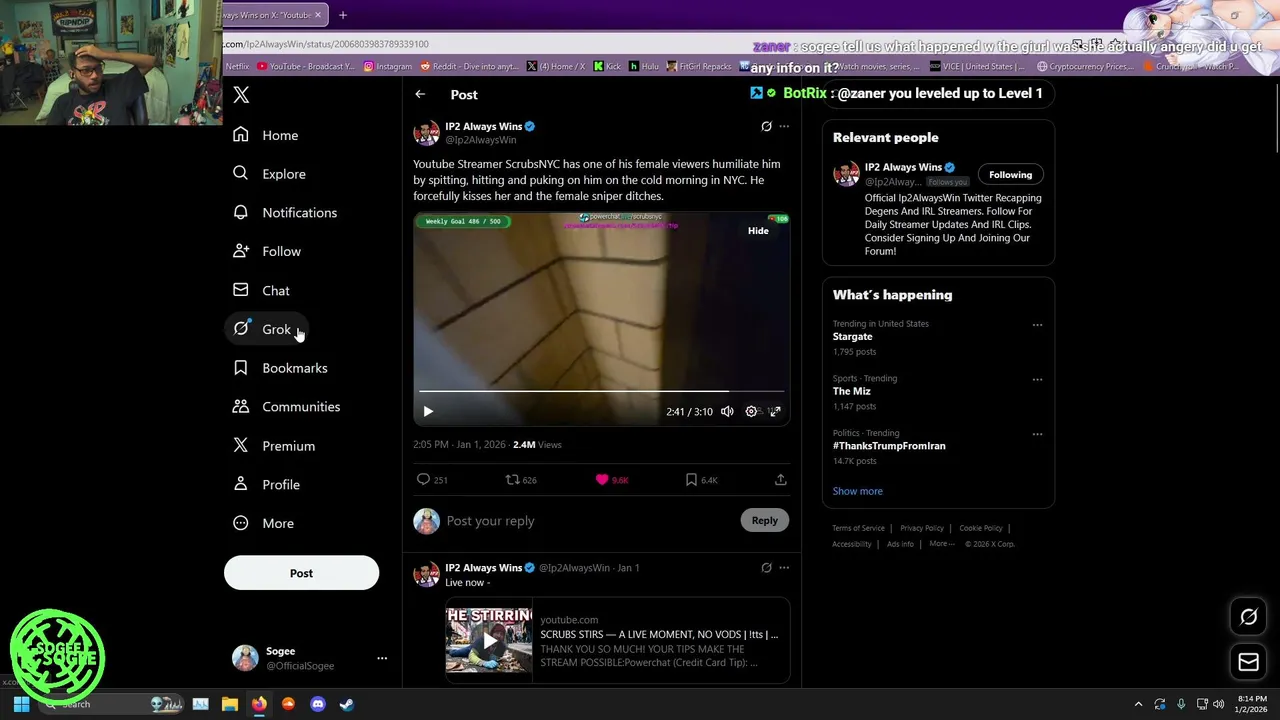1280x720 pixels.
Task: Open Premium in sidebar
Action: (x=274, y=446)
